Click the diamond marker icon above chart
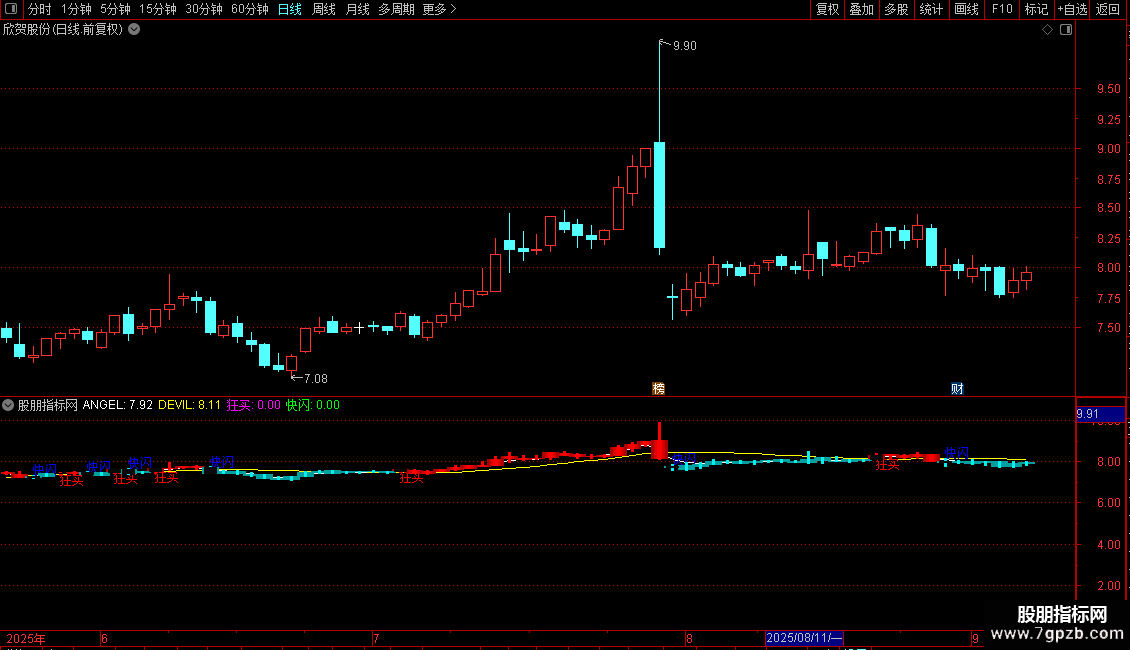Viewport: 1130px width, 650px height. click(x=1048, y=30)
